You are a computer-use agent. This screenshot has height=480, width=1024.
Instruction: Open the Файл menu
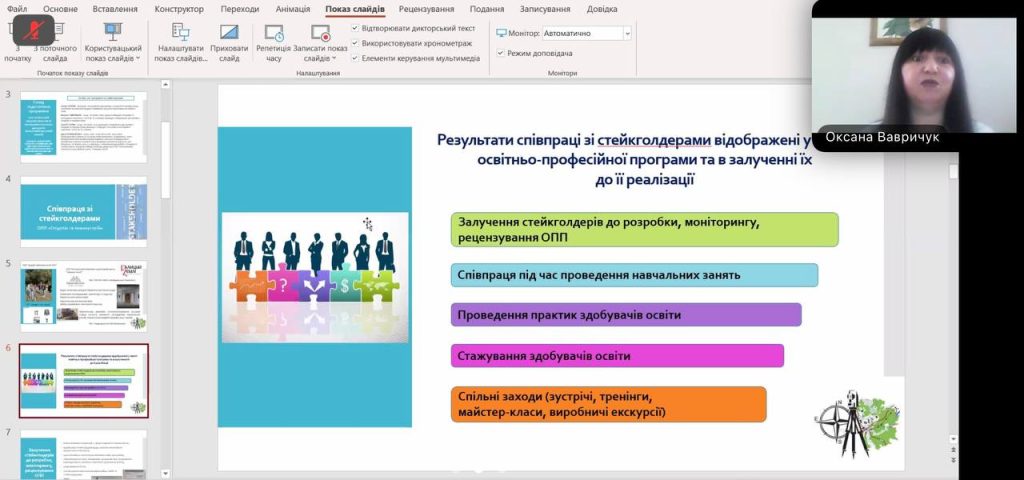pos(17,9)
